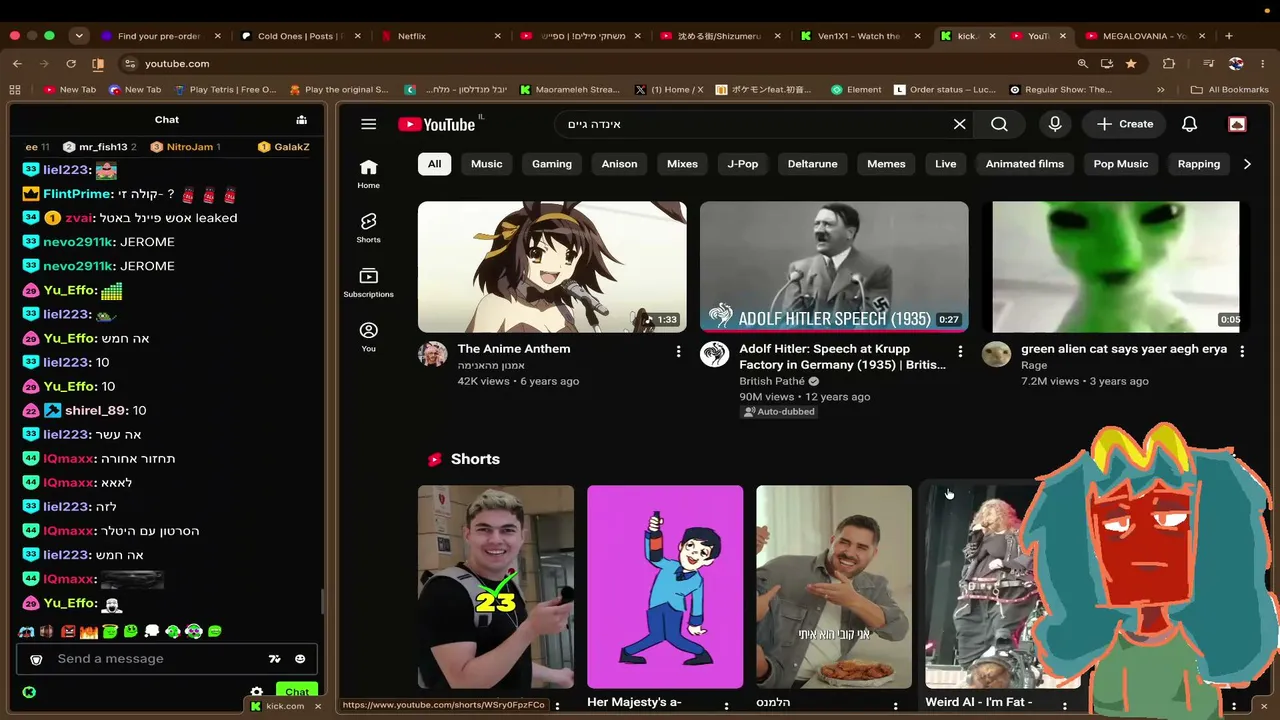Select the Gaming filter chip

[x=552, y=164]
